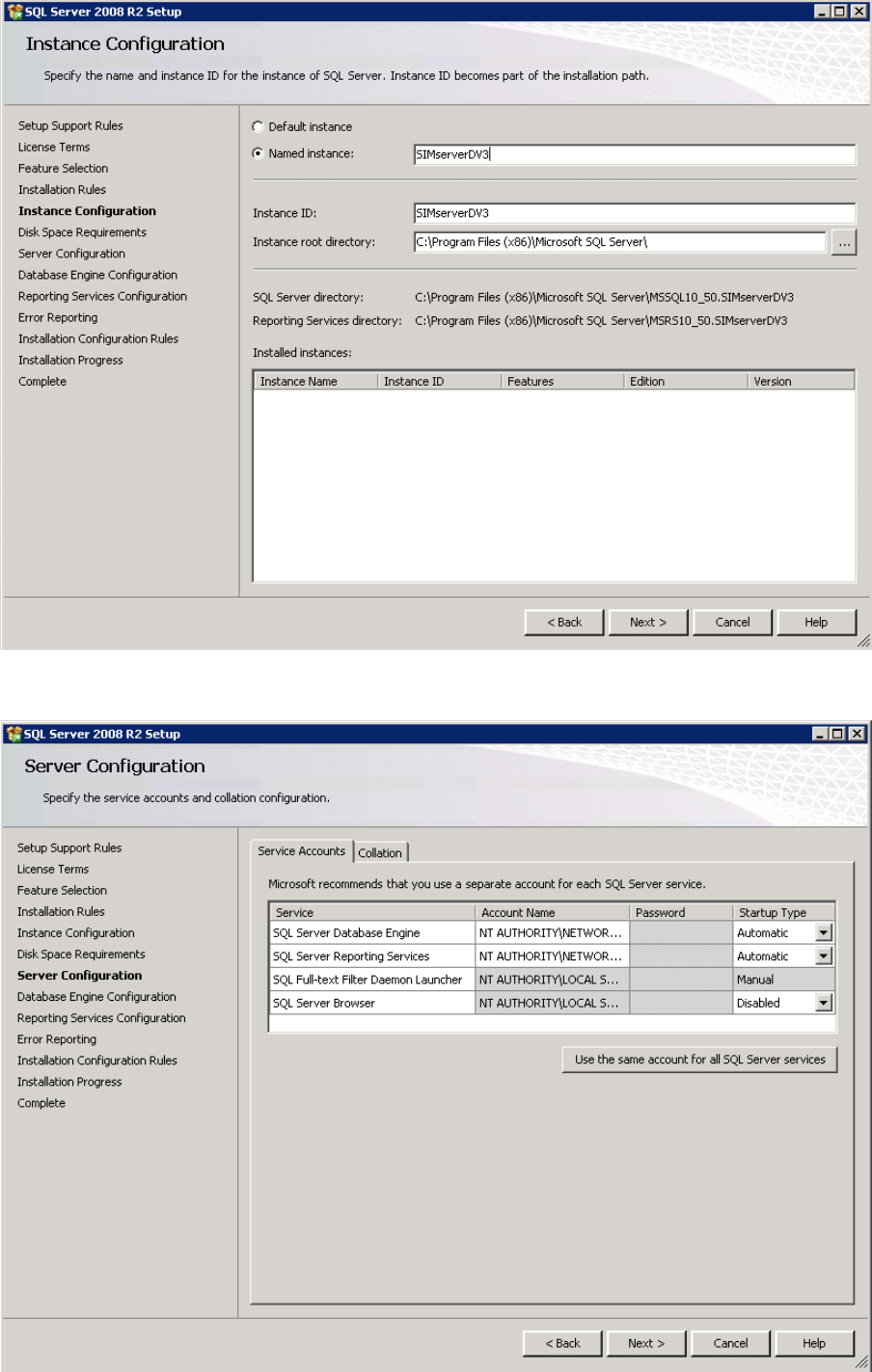Maximize the Instance Configuration setup window
This screenshot has height=1372, width=872.
[839, 12]
